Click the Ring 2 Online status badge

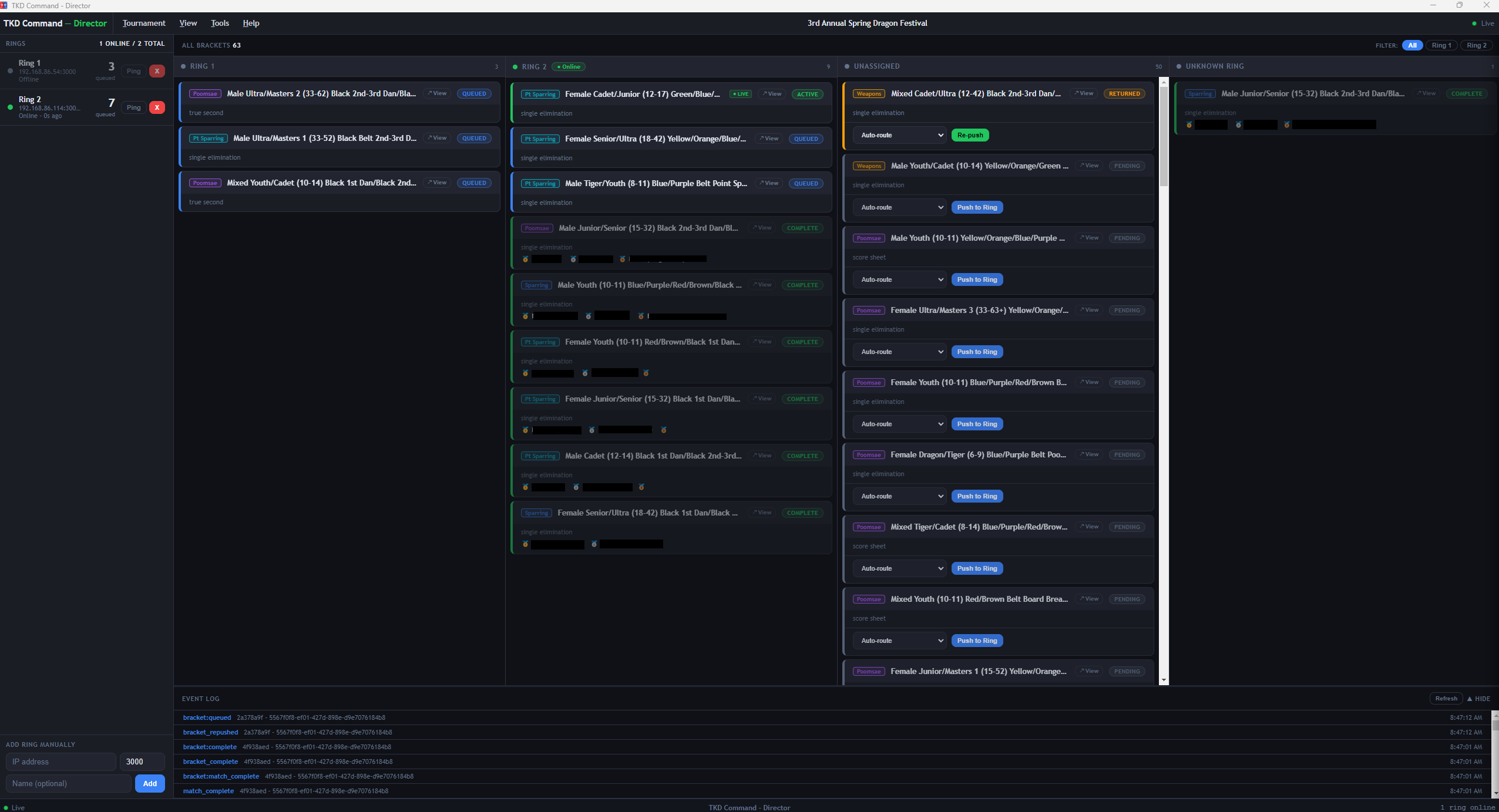569,66
